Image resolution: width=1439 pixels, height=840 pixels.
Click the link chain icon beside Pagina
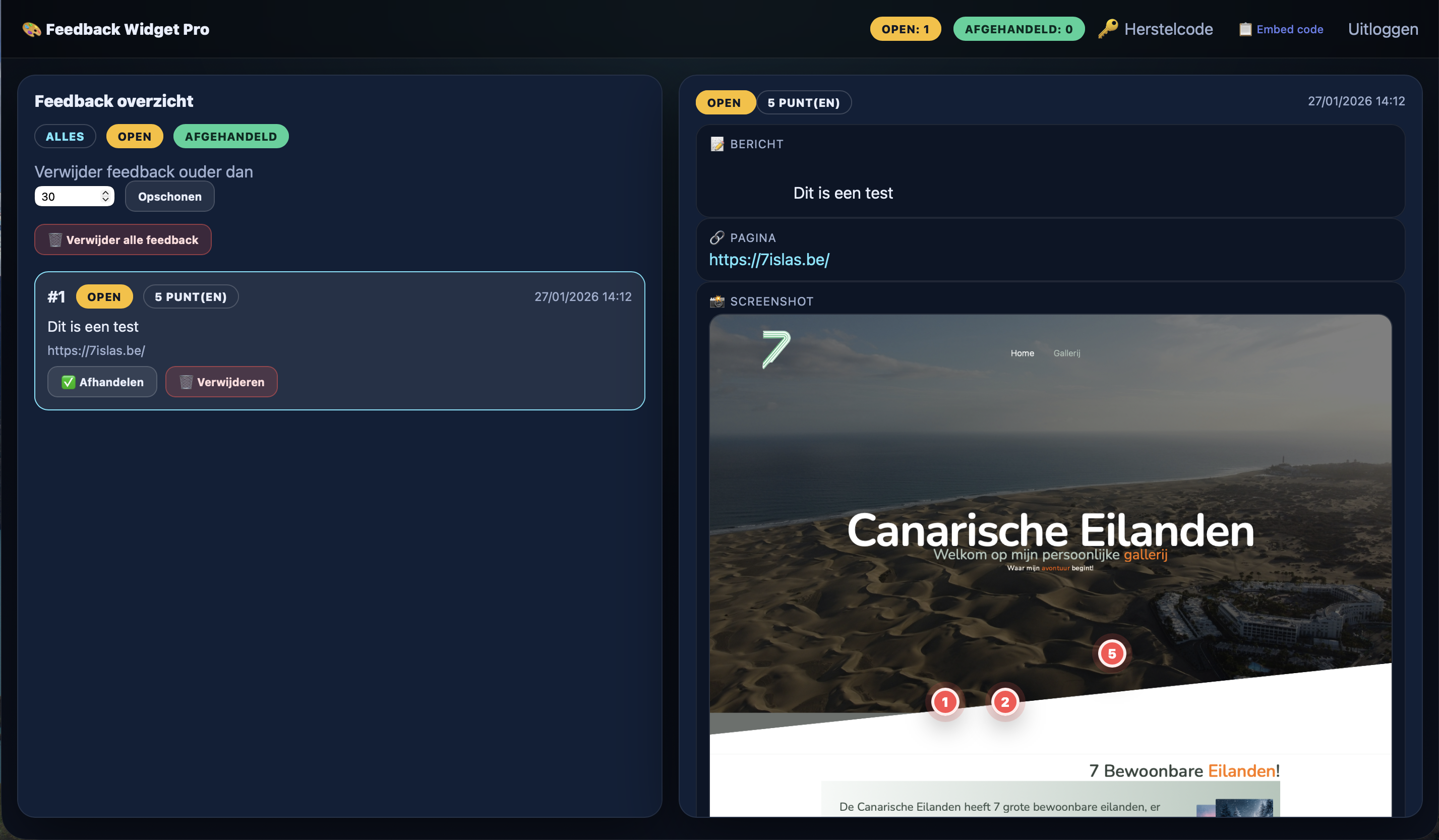(716, 237)
